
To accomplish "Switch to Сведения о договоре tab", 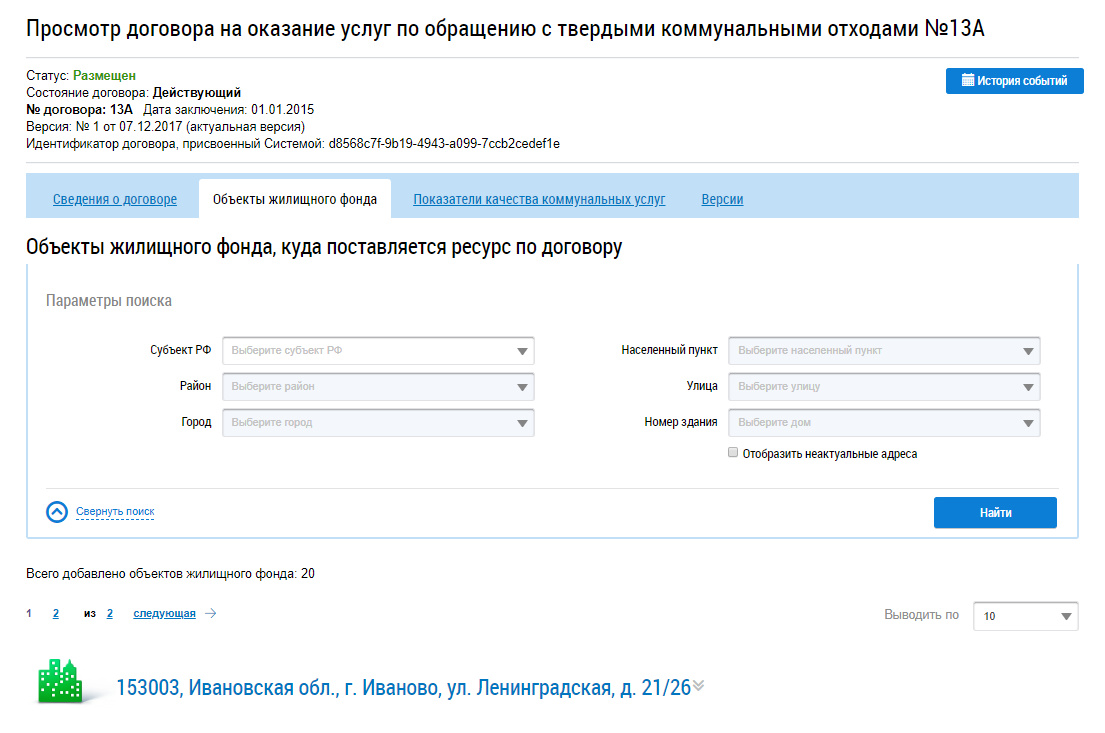I will coord(115,200).
